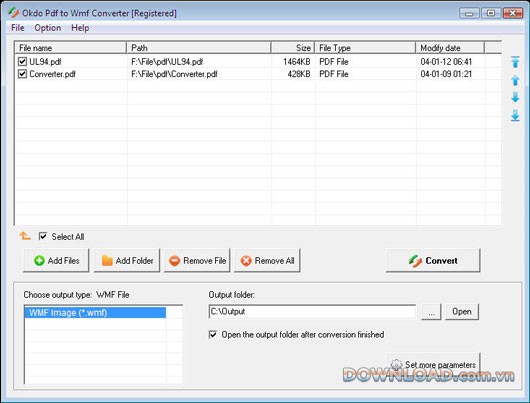Start conversion with the Convert button

(433, 260)
